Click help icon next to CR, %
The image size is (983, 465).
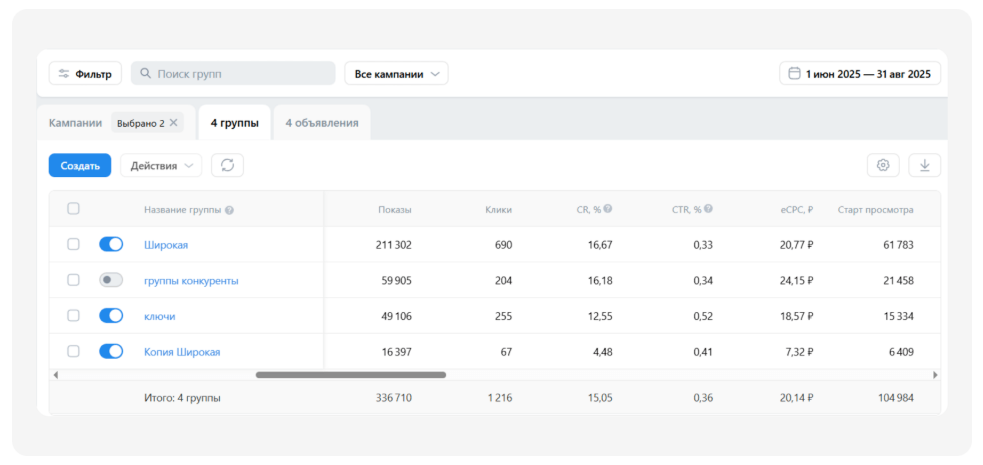(x=608, y=209)
